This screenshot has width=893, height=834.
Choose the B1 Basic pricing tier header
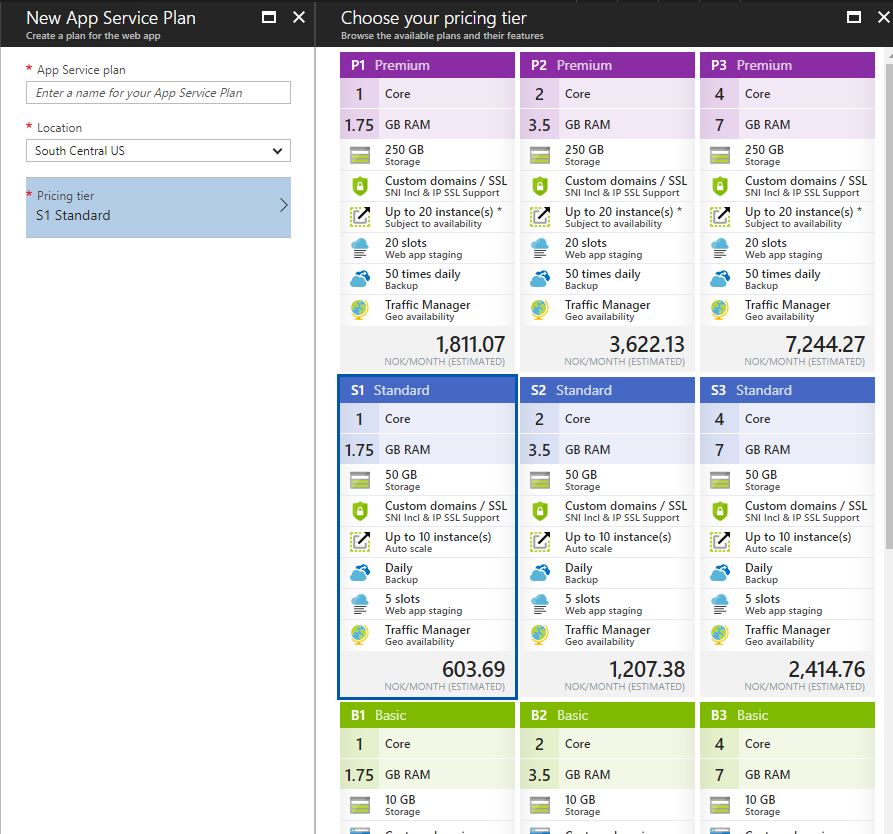[427, 715]
